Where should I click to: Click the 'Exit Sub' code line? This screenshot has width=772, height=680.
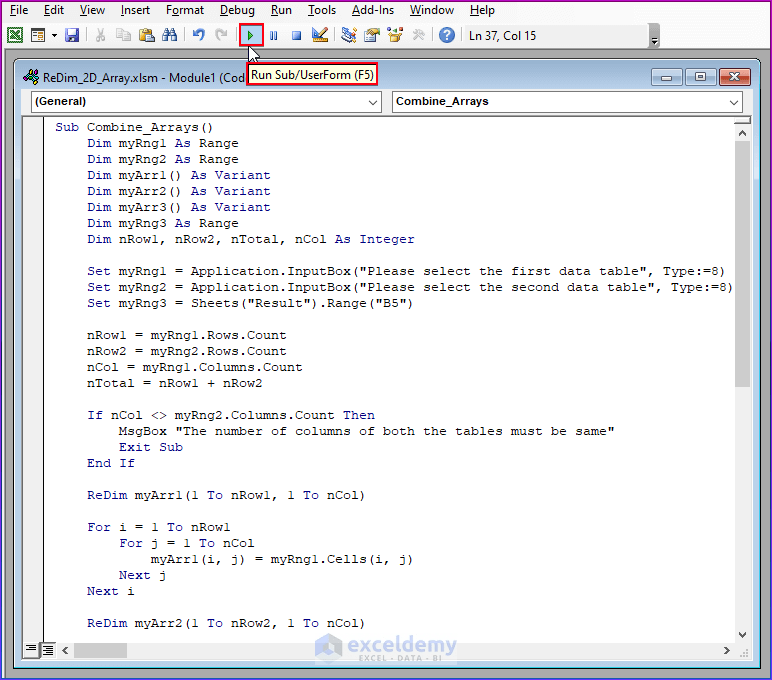point(151,448)
